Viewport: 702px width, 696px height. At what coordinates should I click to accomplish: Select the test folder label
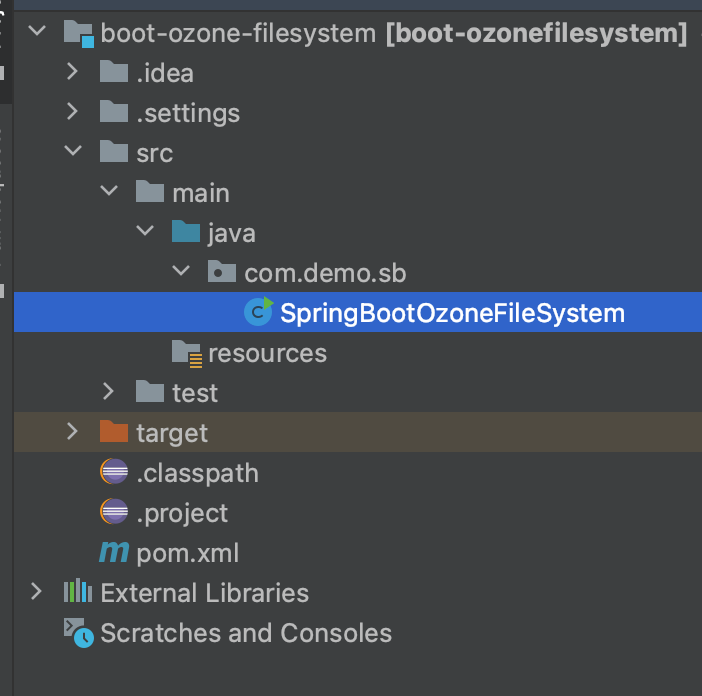pos(195,393)
